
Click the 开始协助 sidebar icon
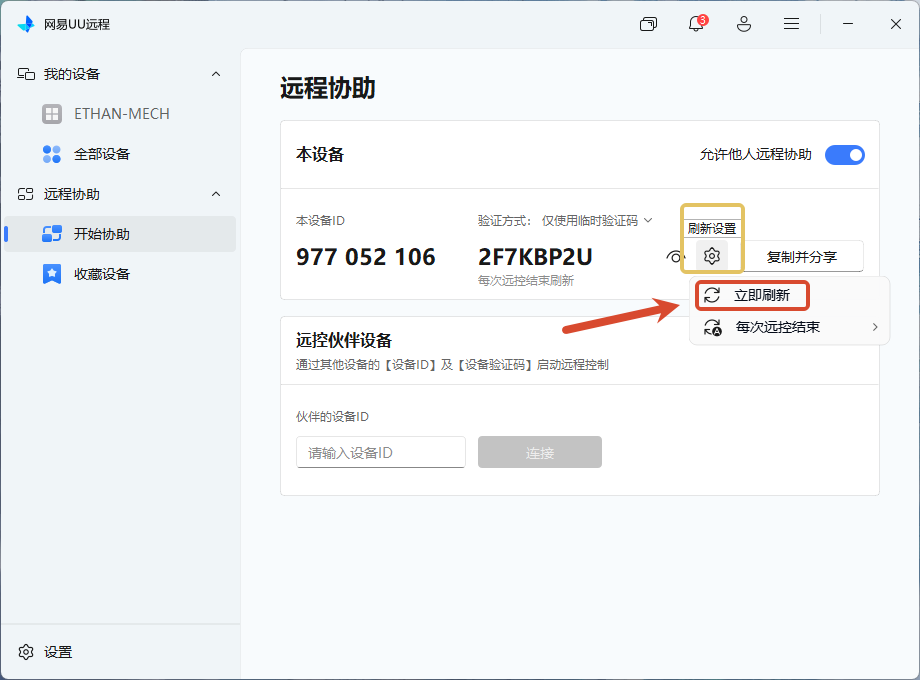pyautogui.click(x=52, y=234)
